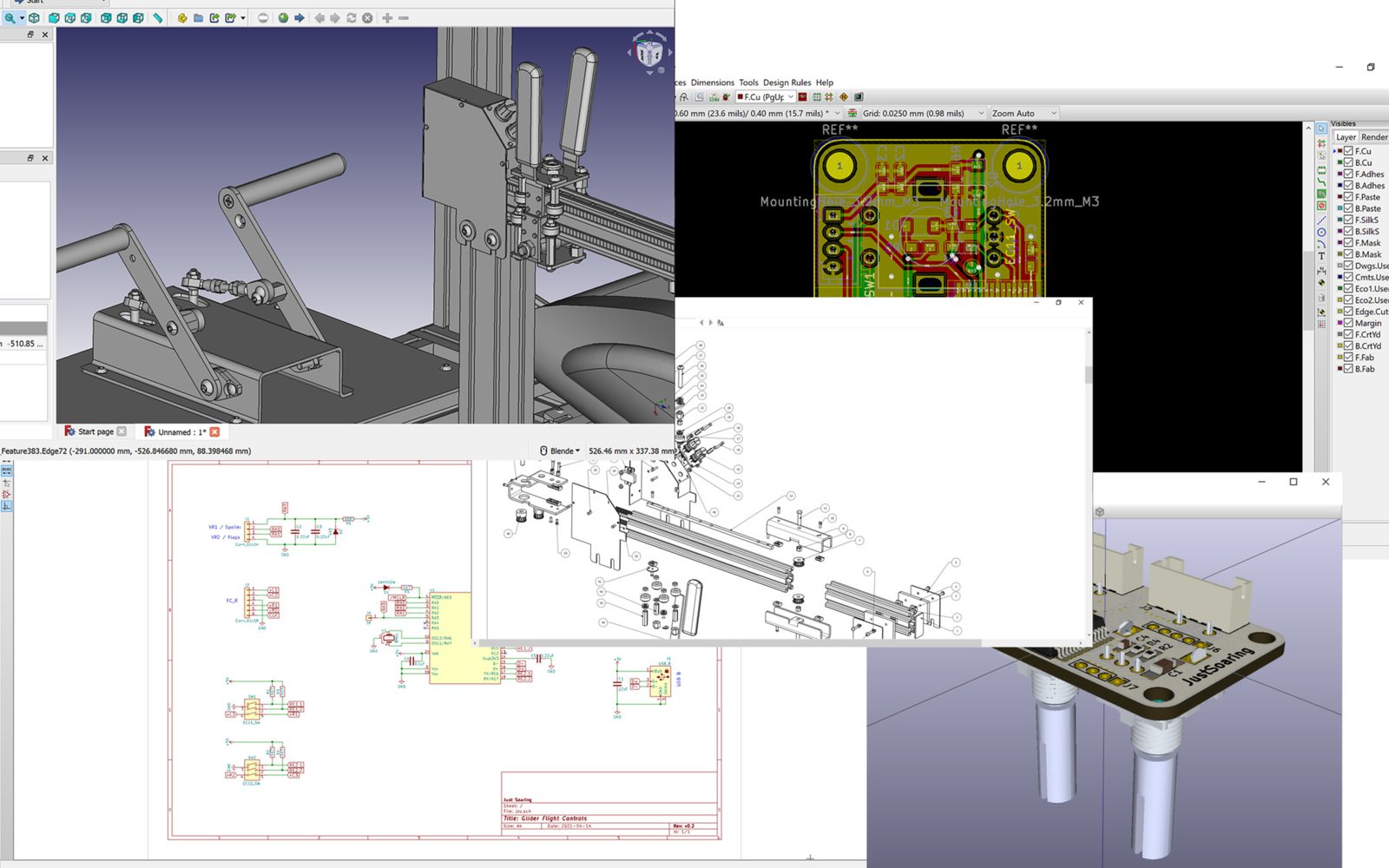Toggle B.Cu layer visibility checkbox
Viewport: 1389px width, 868px height.
tap(1348, 162)
